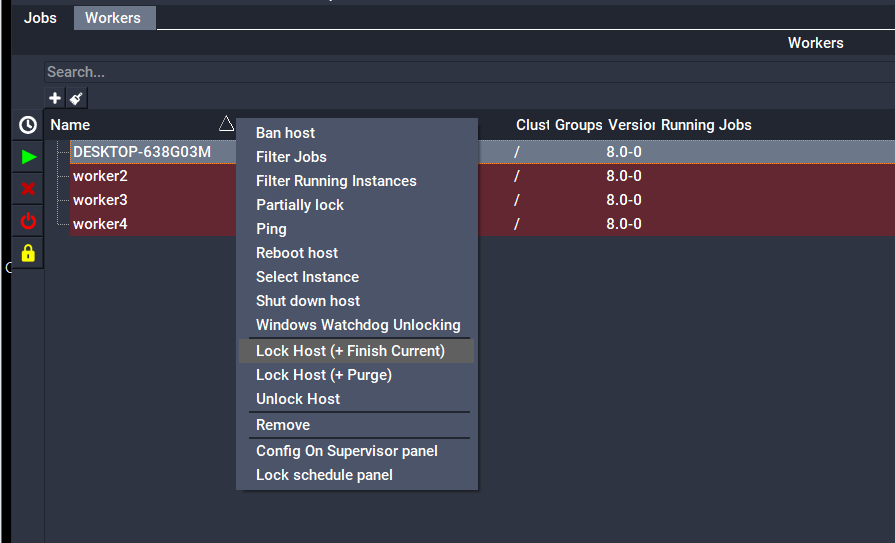The width and height of the screenshot is (895, 543).
Task: Click the Running Jobs column header
Action: pos(706,125)
